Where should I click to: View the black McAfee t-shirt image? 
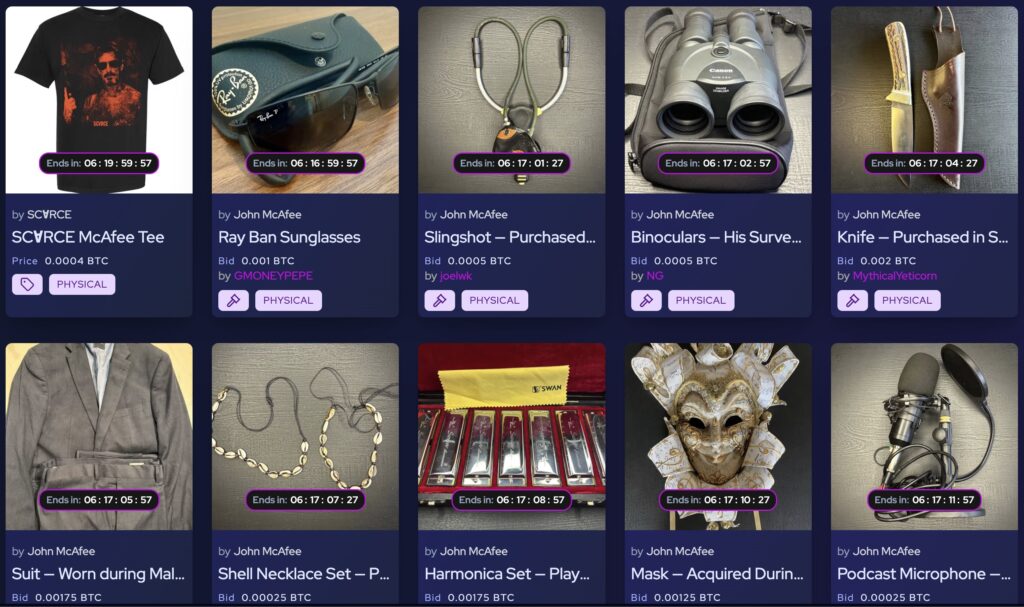[99, 100]
